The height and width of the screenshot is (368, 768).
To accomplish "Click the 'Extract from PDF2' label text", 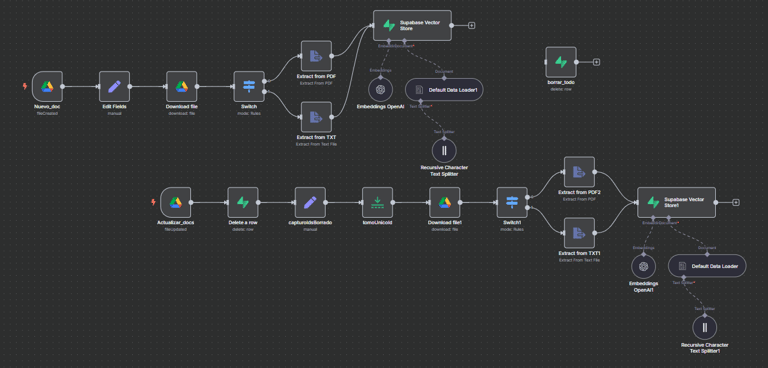I will pyautogui.click(x=579, y=193).
